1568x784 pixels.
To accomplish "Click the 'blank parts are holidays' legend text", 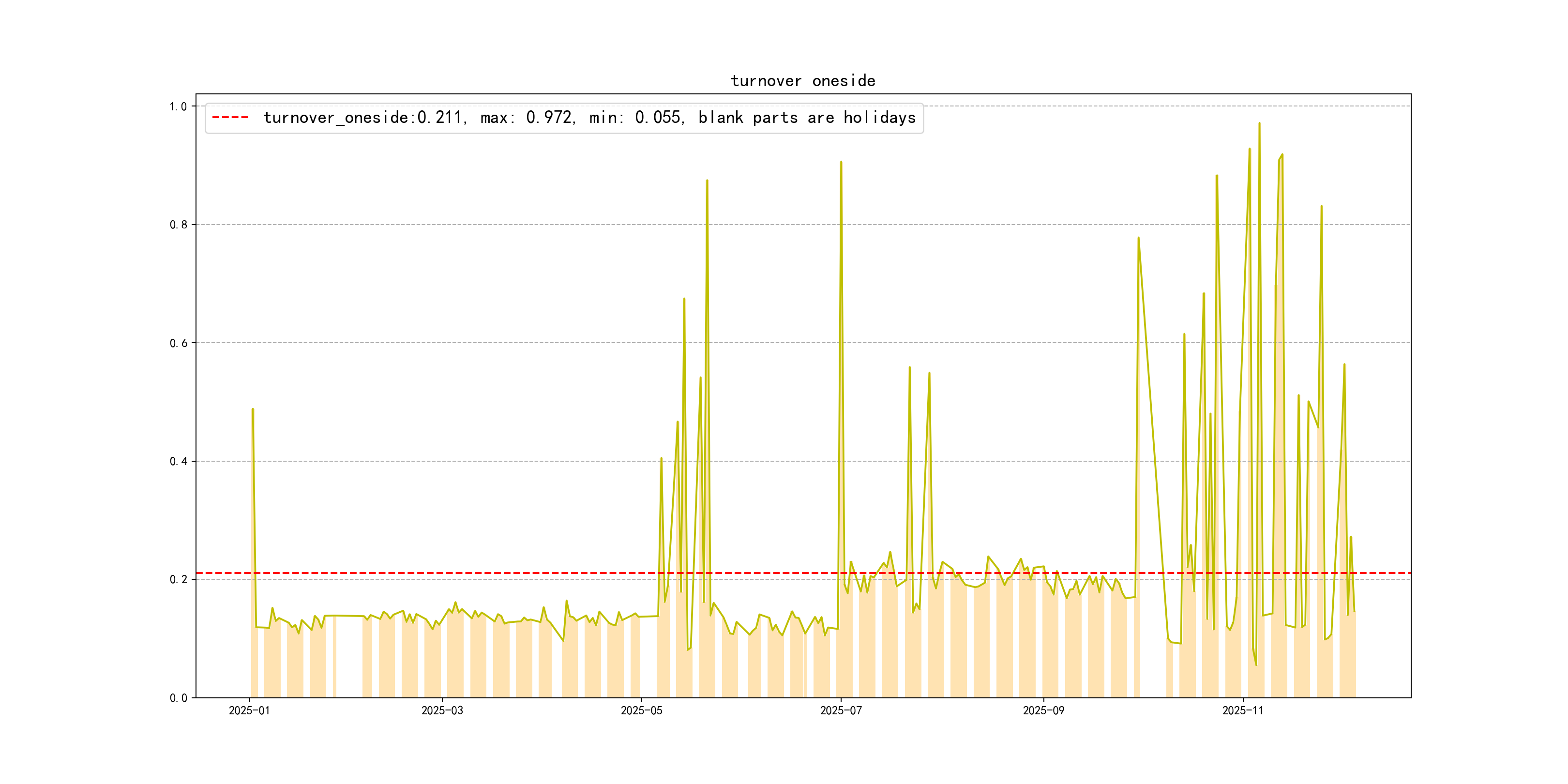I will (x=807, y=118).
